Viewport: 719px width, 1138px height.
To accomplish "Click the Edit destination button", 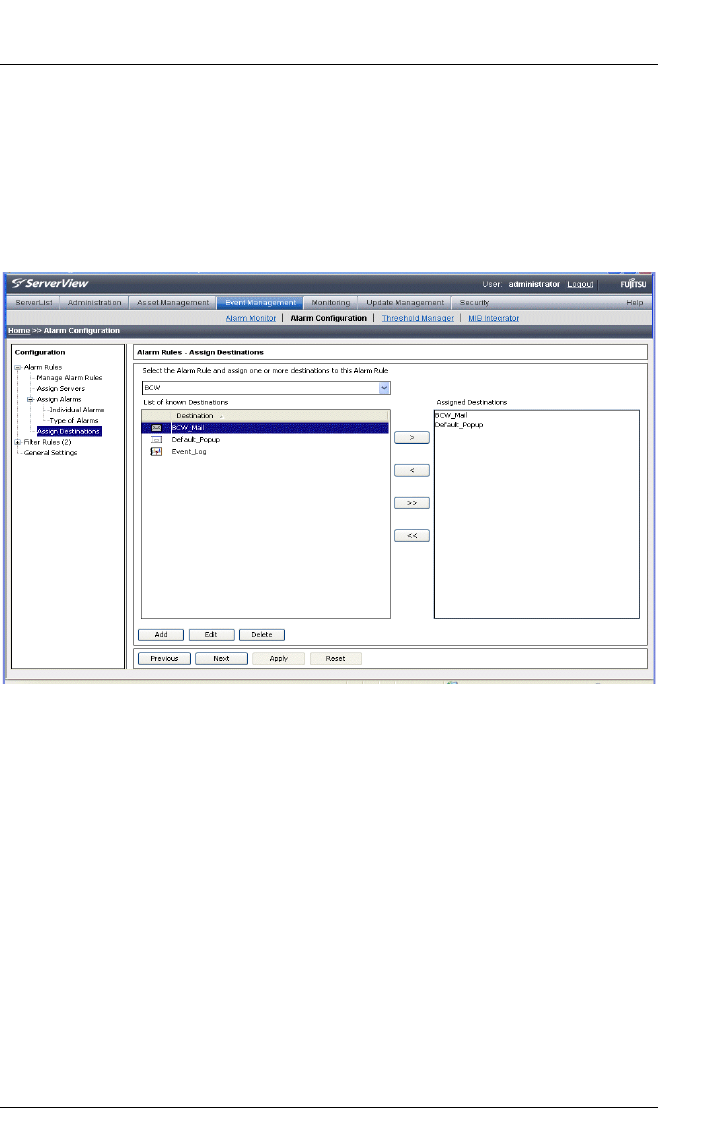I will click(211, 635).
